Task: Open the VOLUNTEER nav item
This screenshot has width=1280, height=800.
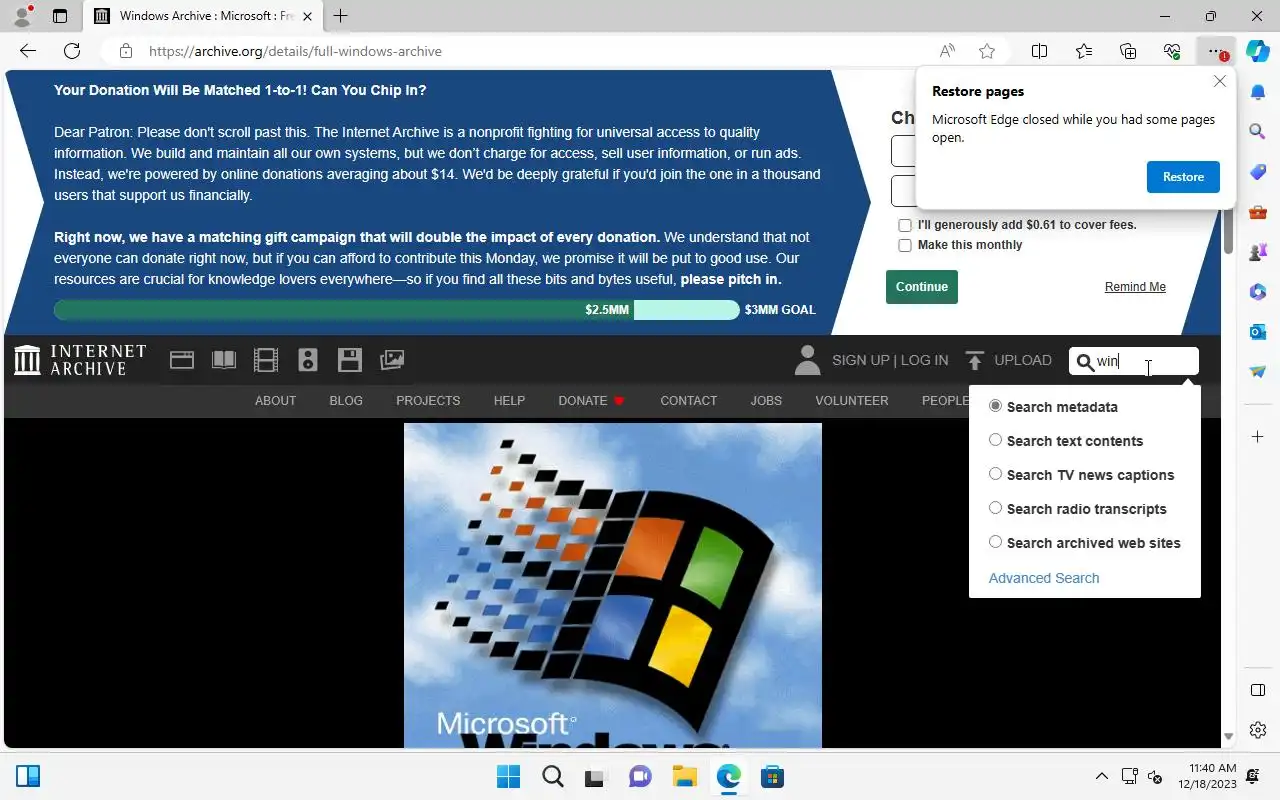Action: pos(852,400)
